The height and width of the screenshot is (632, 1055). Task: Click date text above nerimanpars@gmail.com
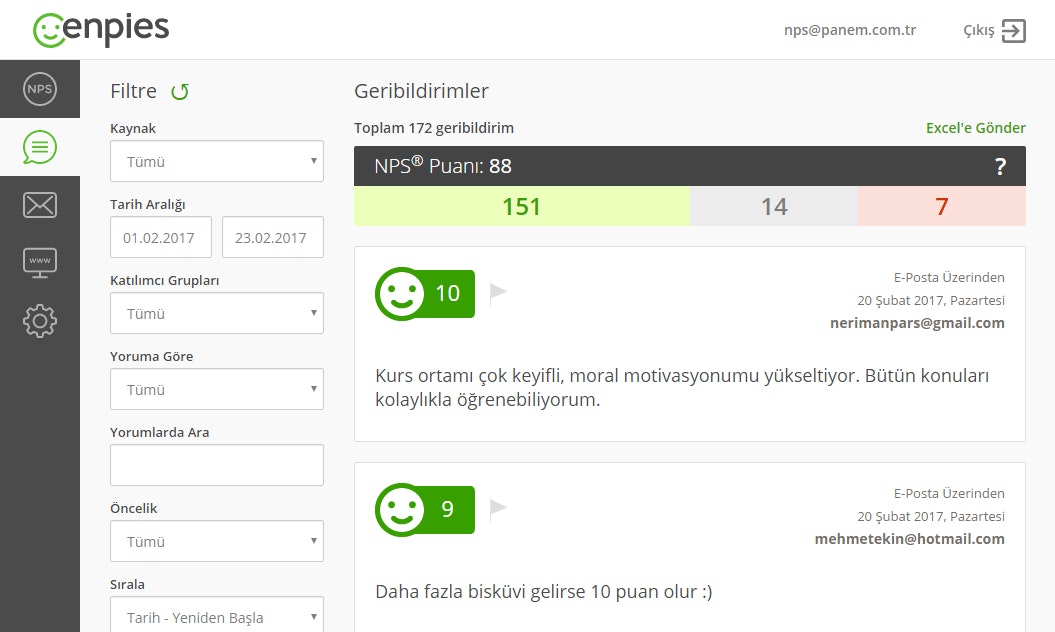tap(931, 300)
